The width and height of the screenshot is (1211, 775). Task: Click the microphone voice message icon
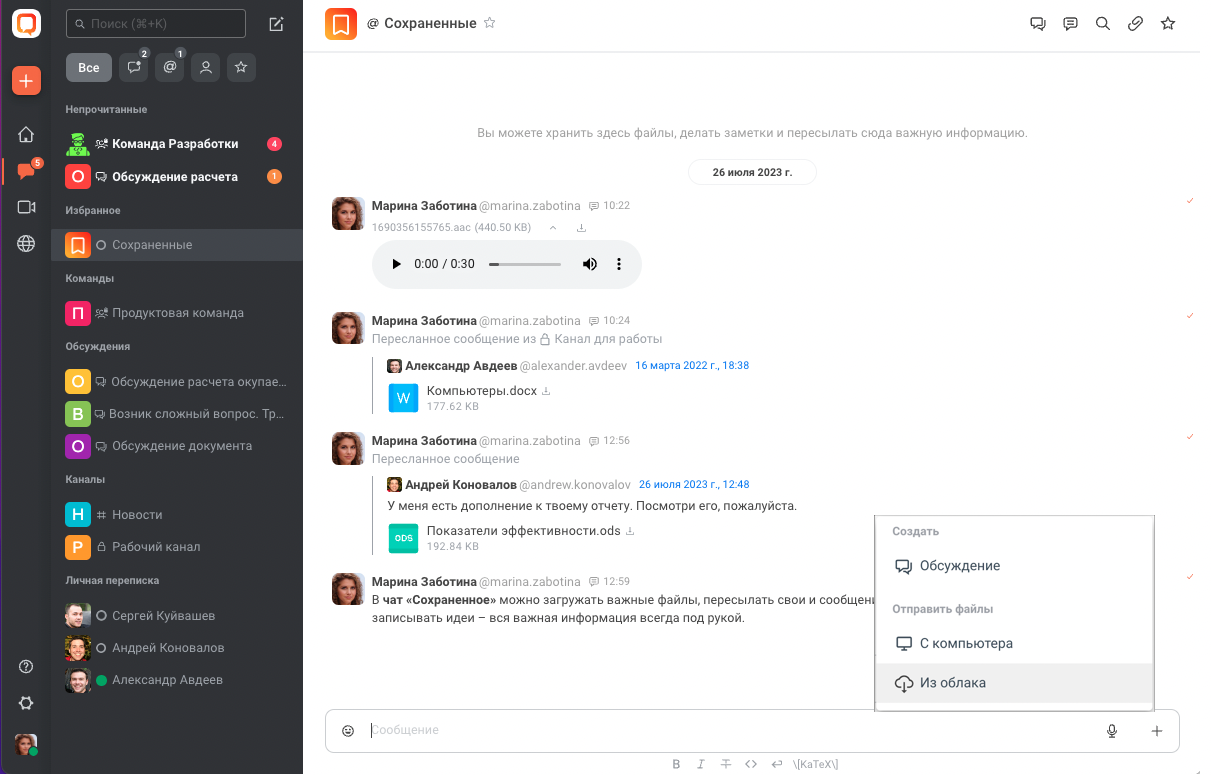point(1112,731)
